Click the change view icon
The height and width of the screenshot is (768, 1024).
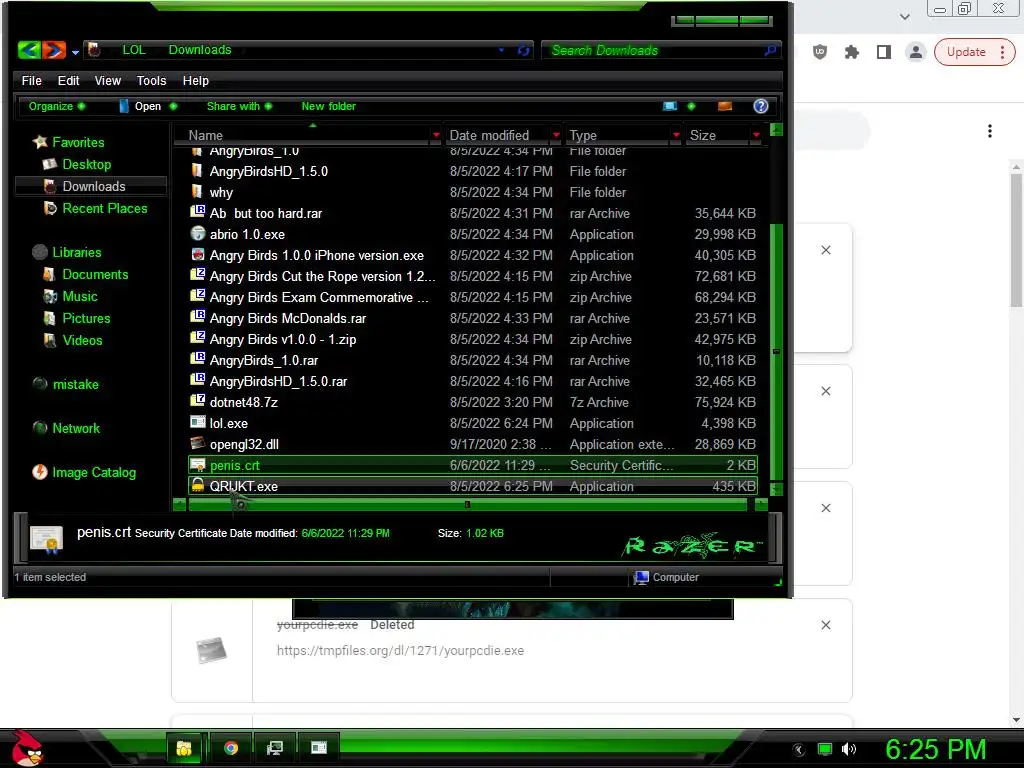tap(670, 106)
